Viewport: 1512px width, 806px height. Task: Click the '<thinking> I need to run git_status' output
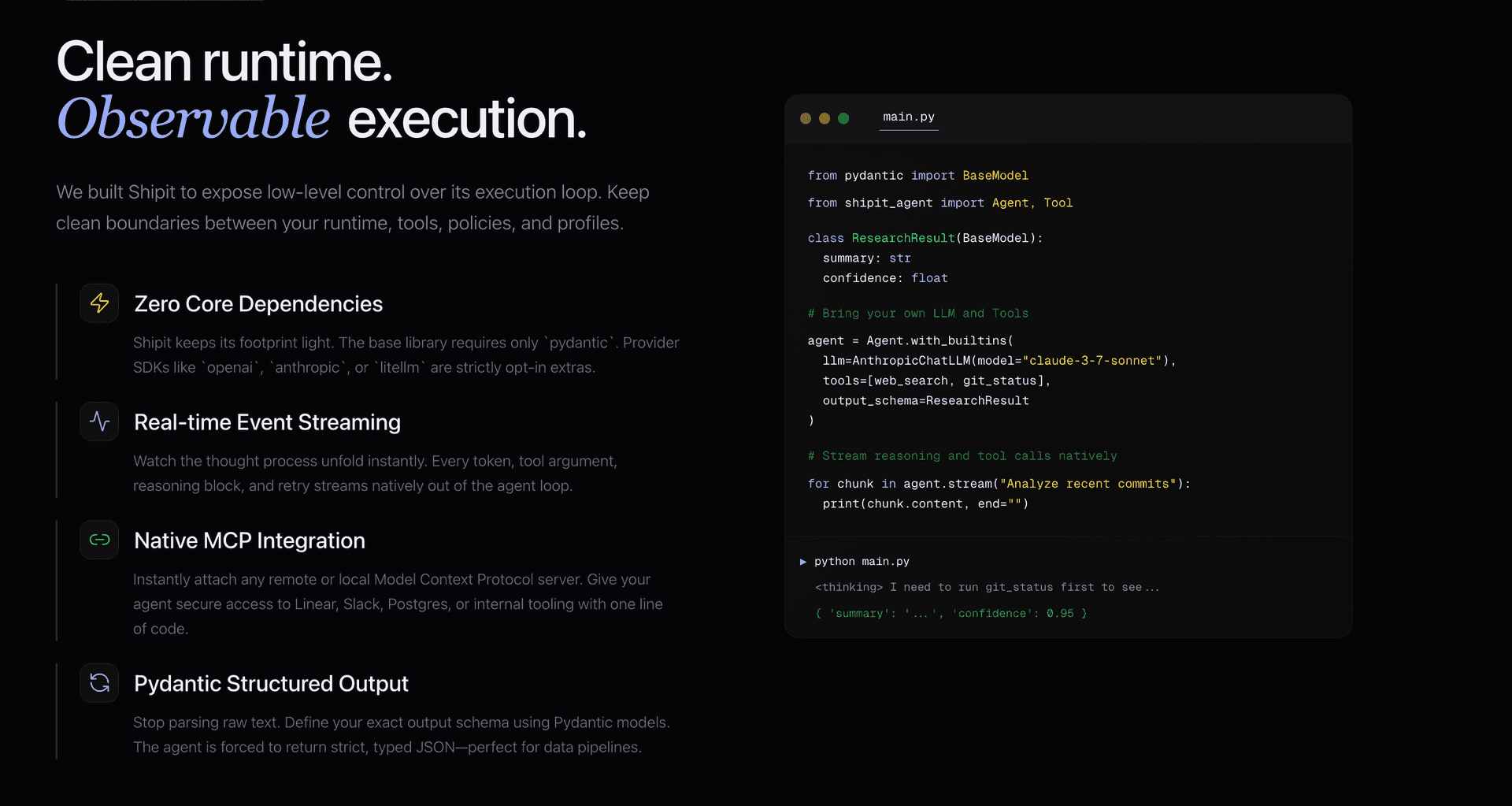coord(987,588)
